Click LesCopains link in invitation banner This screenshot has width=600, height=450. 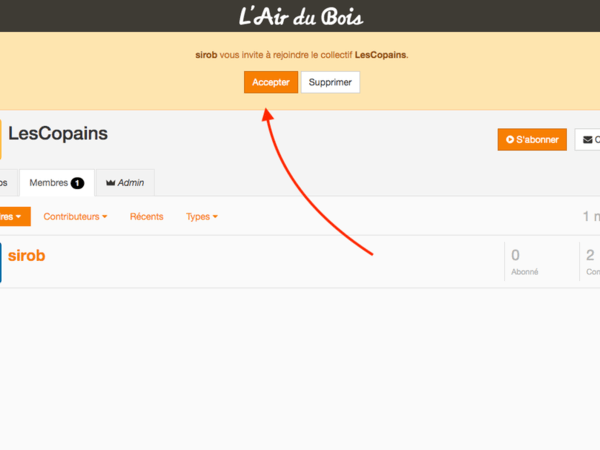click(x=380, y=55)
